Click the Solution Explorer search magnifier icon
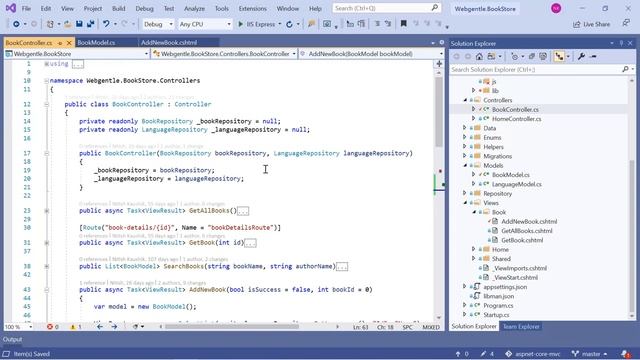The width and height of the screenshot is (640, 360). [625, 69]
